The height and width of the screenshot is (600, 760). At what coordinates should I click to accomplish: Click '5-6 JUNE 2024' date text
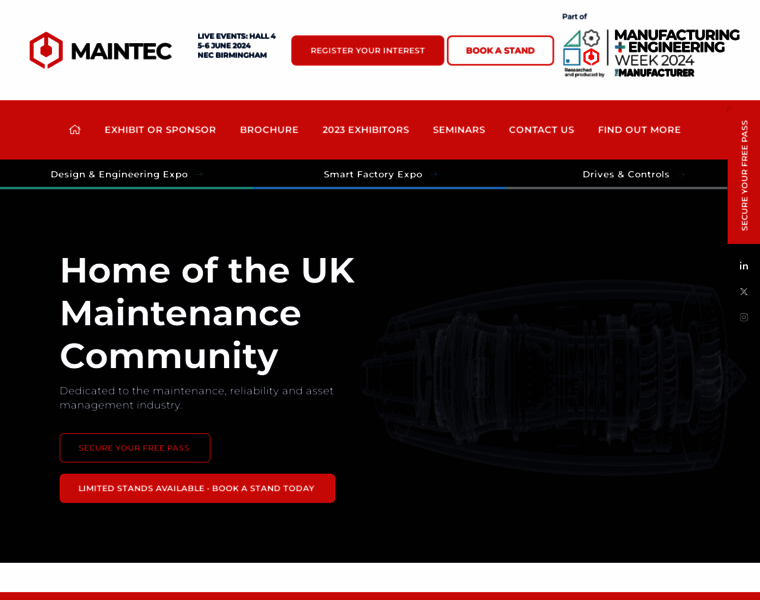(224, 46)
